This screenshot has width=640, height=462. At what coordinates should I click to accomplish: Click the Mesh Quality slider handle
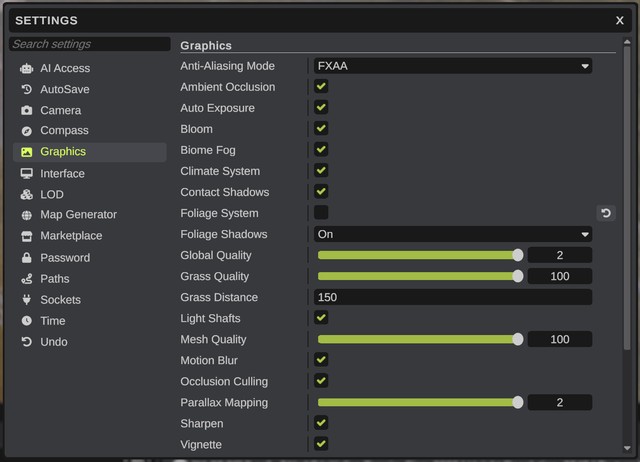click(x=518, y=339)
